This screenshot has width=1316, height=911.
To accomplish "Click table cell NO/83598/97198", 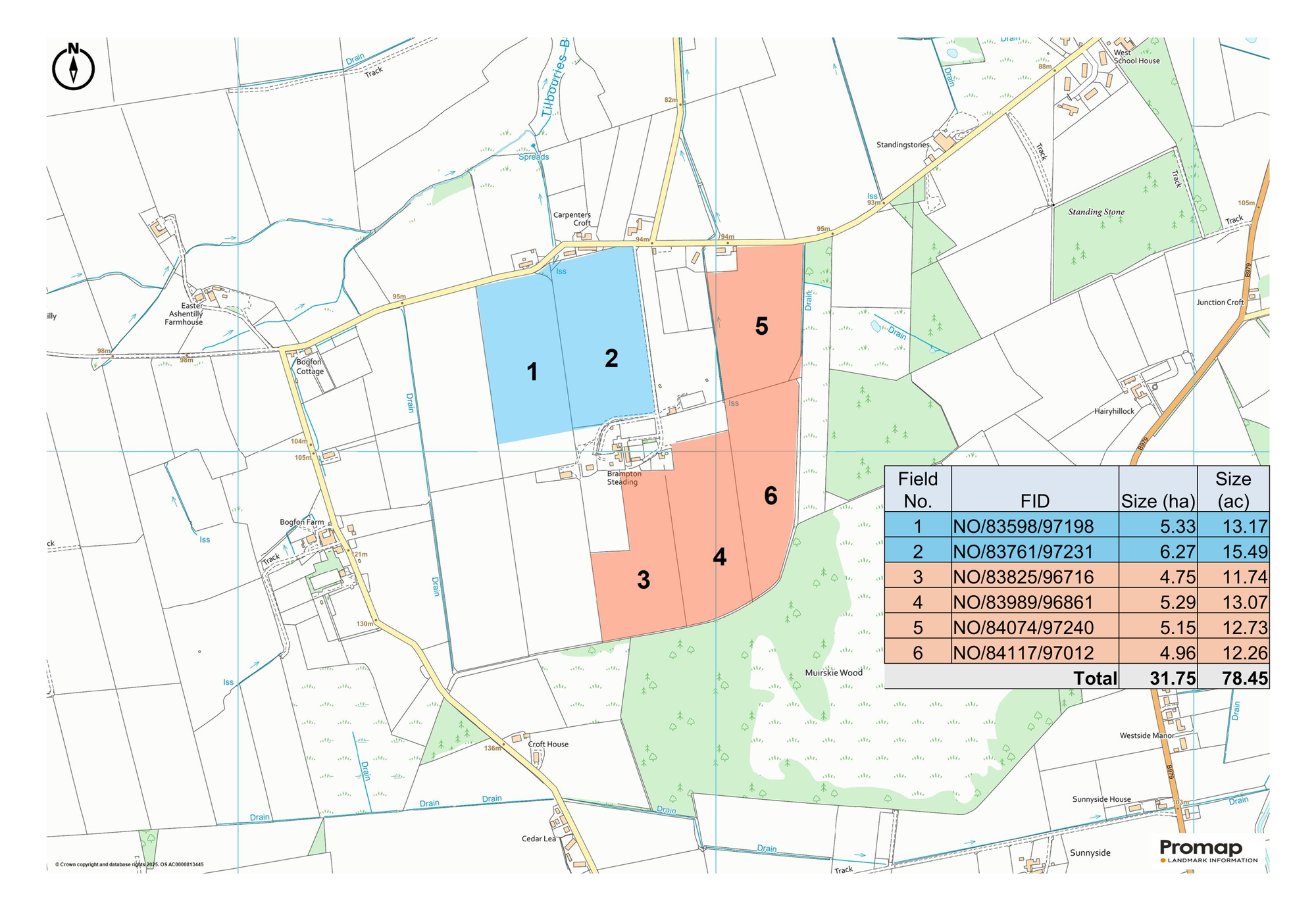I will click(x=1023, y=526).
